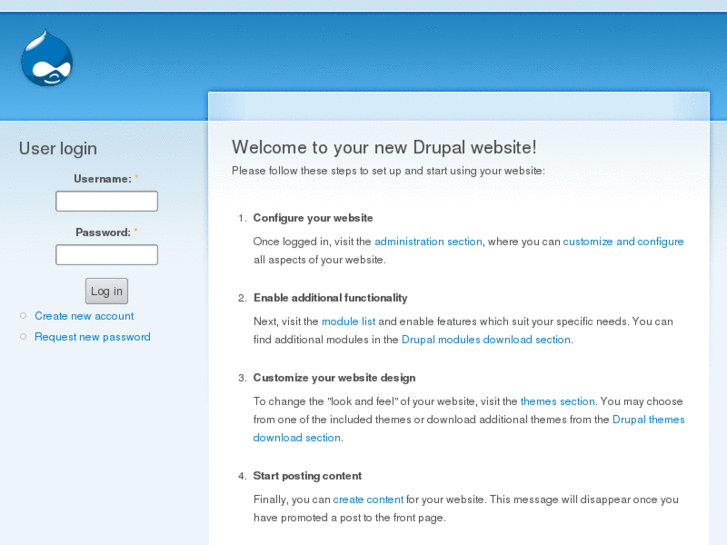Follow the administration section link

(x=428, y=242)
